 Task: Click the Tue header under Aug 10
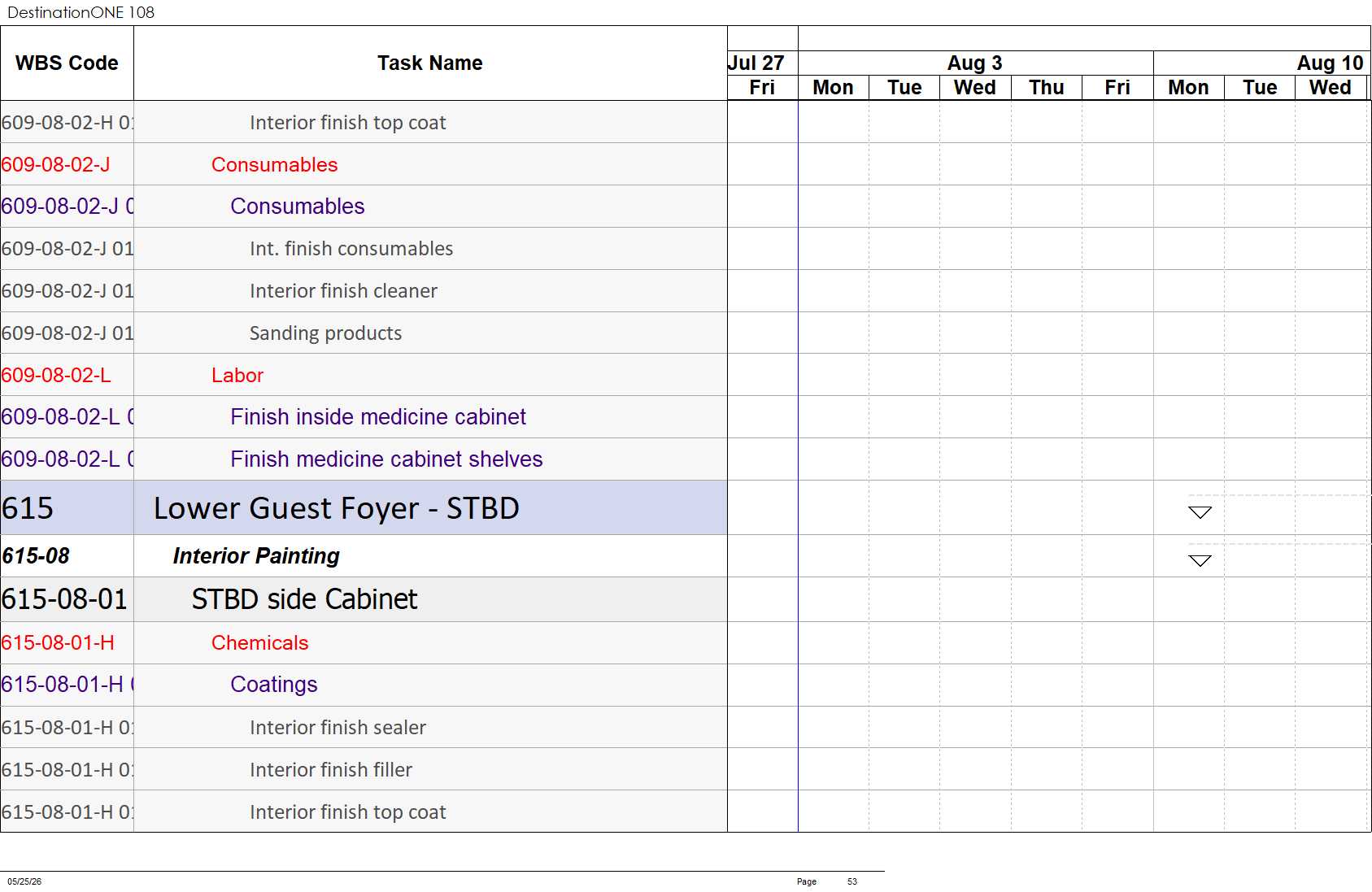click(x=1260, y=87)
